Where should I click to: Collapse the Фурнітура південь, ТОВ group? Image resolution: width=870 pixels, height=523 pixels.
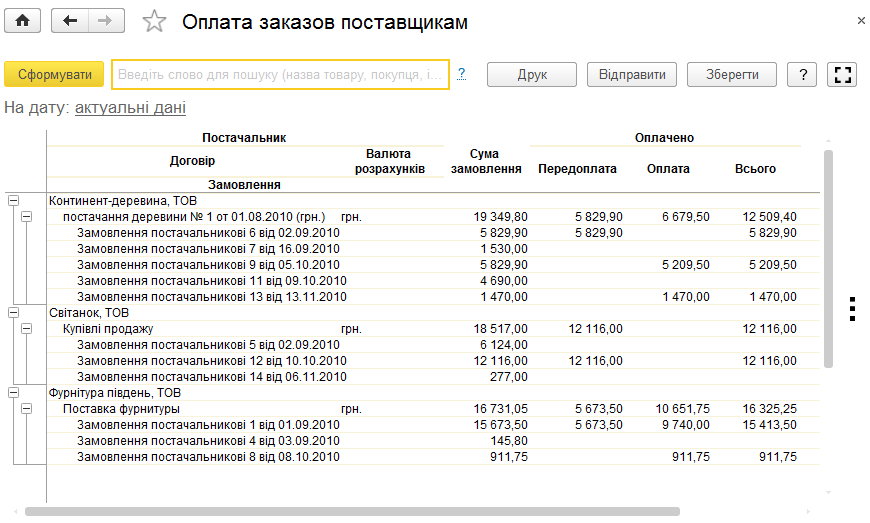[13, 393]
